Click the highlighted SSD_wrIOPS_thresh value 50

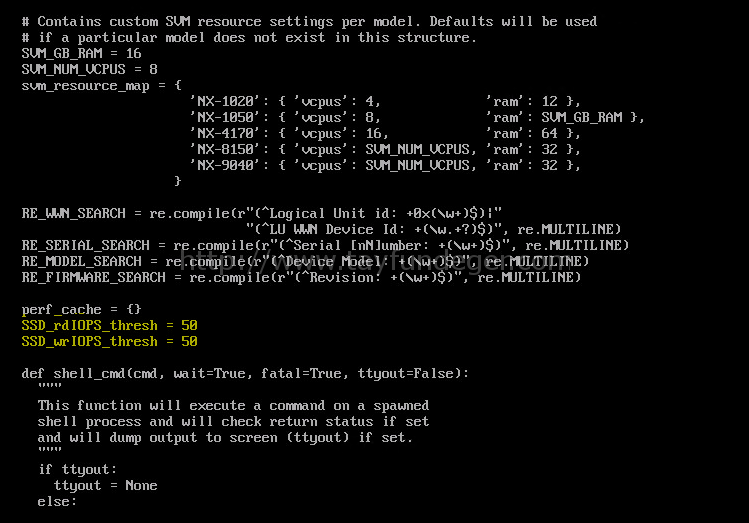click(x=189, y=342)
